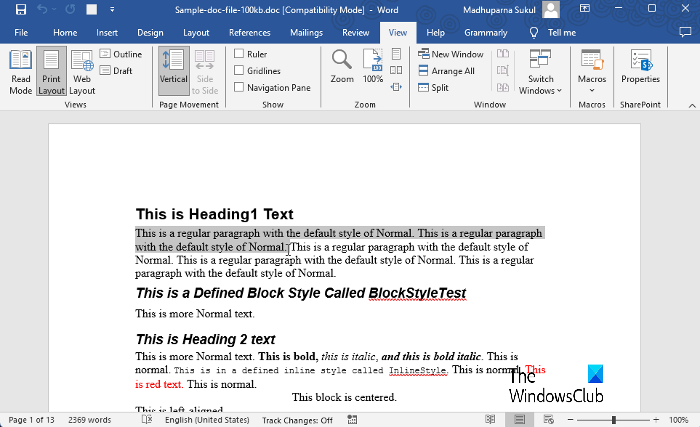Click Track Changes: Off in the status bar
Screen dimensions: 700x427
pos(297,420)
